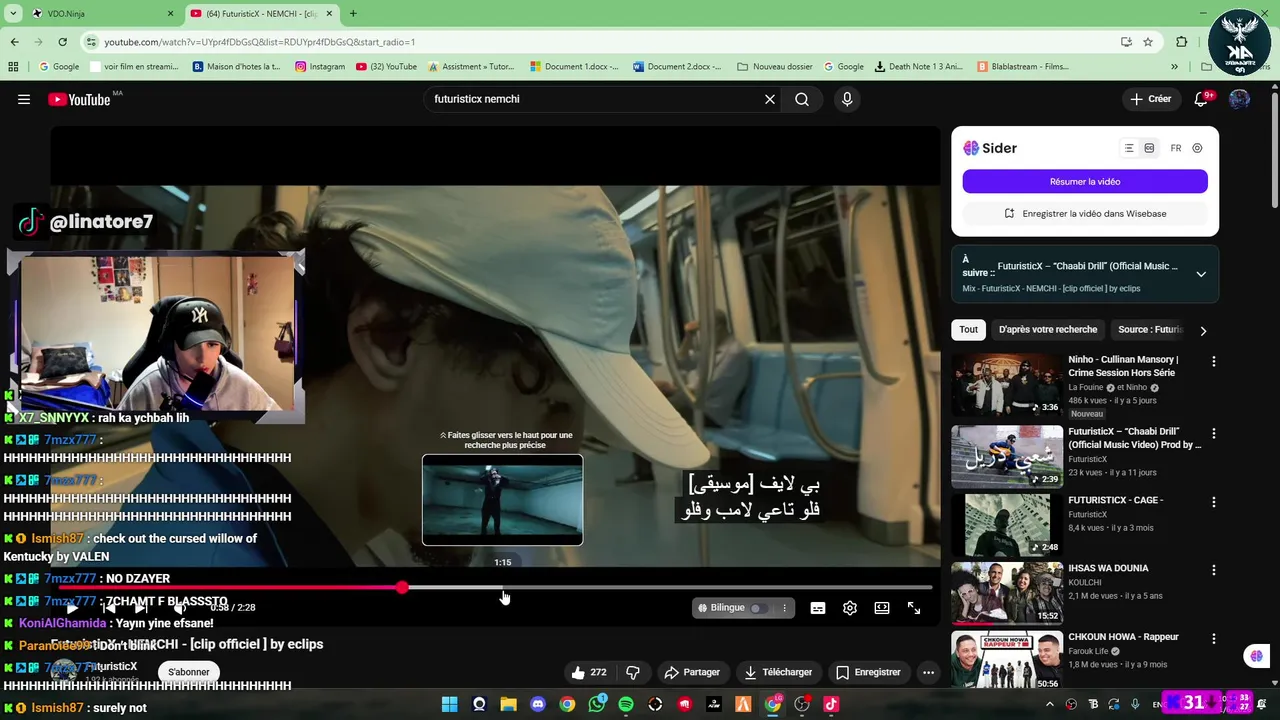Open FUTURISTICX - CAGE video title

click(x=1115, y=500)
